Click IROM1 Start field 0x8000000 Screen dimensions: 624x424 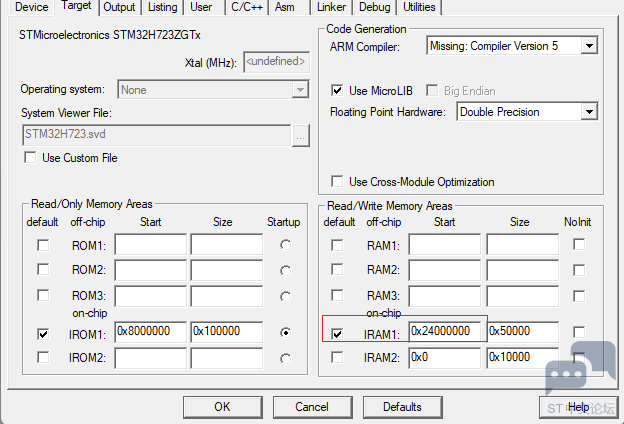pos(150,332)
